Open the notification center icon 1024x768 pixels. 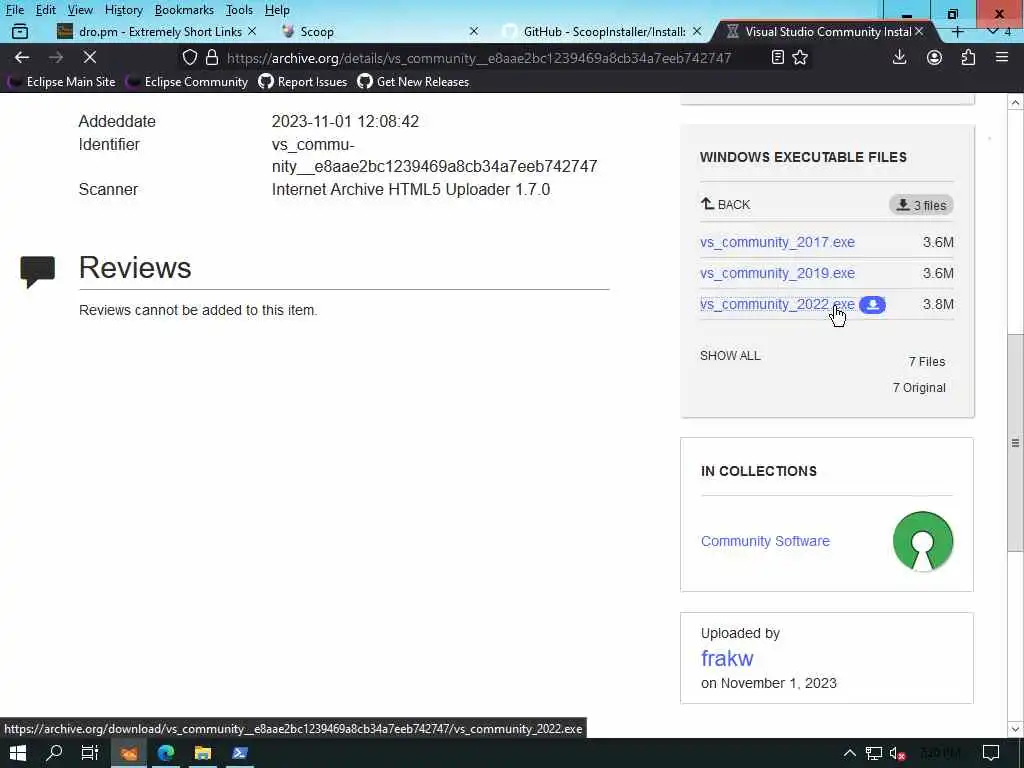[991, 753]
